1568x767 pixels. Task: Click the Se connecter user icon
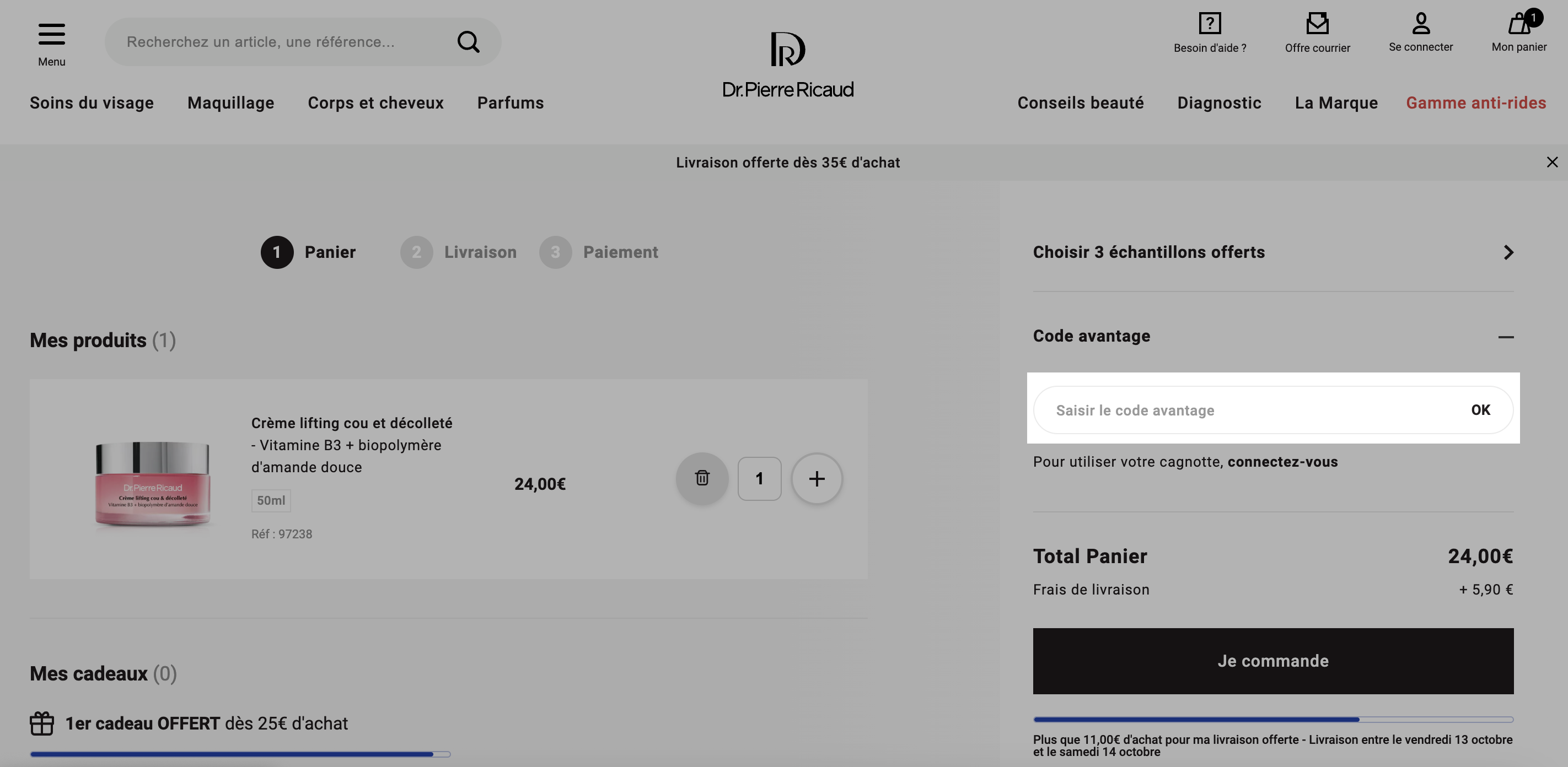point(1421,23)
